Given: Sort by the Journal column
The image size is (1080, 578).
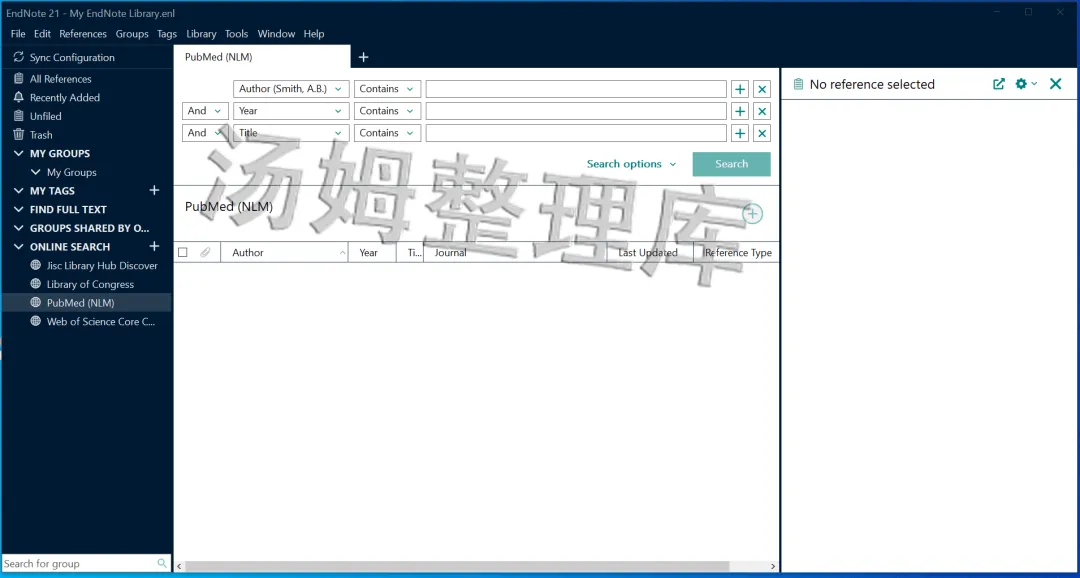Looking at the screenshot, I should point(515,252).
